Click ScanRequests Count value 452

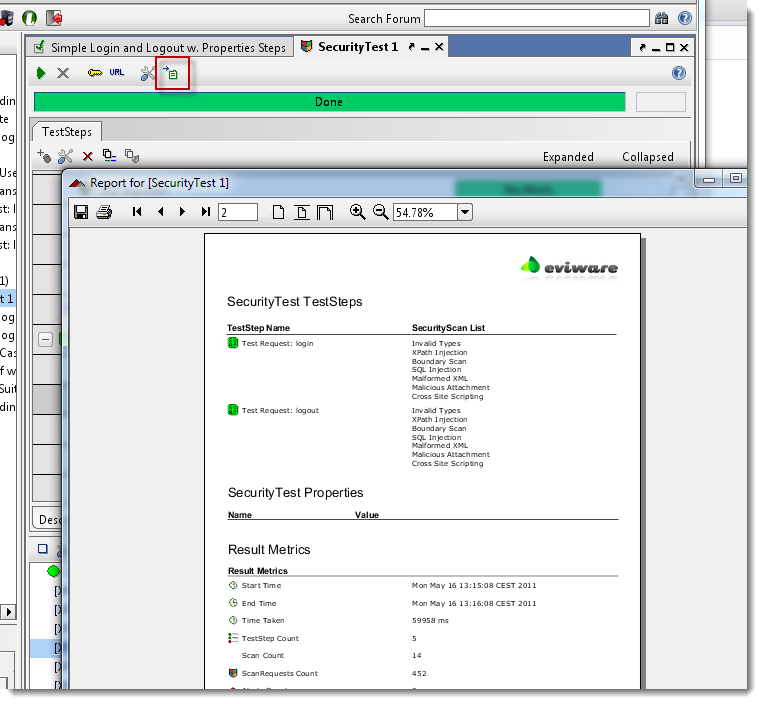[x=419, y=673]
